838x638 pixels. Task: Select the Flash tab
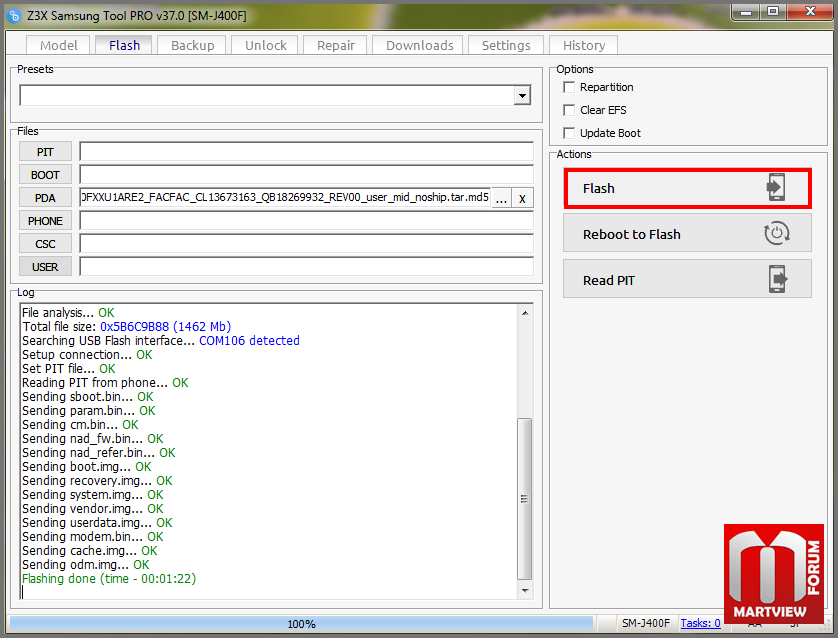click(124, 45)
